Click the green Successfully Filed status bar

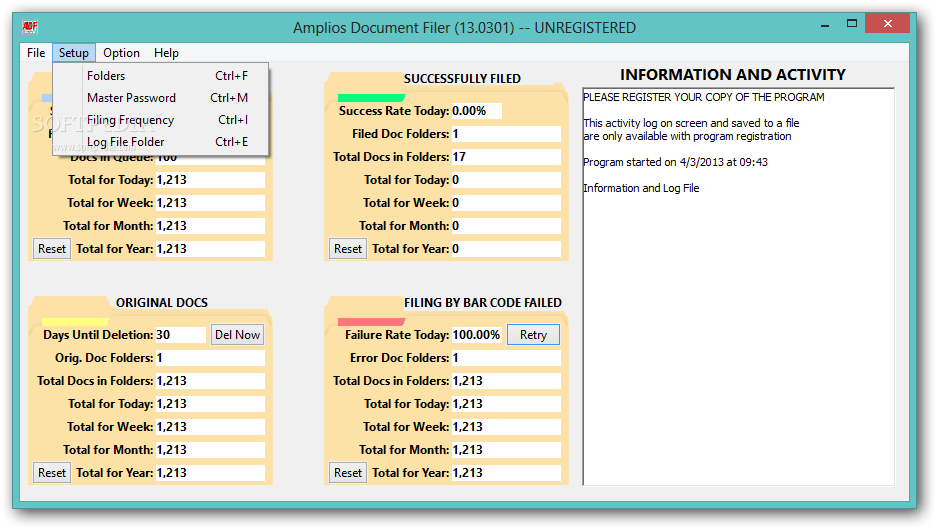click(x=371, y=97)
